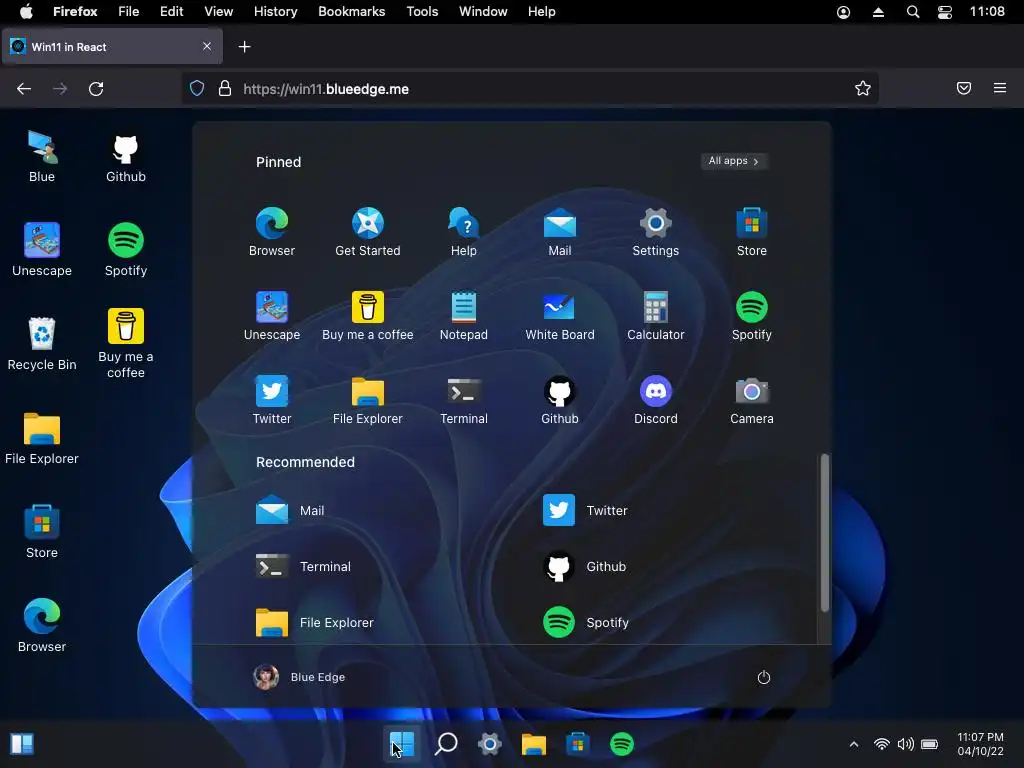This screenshot has width=1024, height=768.
Task: Click the battery tray icon
Action: [x=929, y=744]
